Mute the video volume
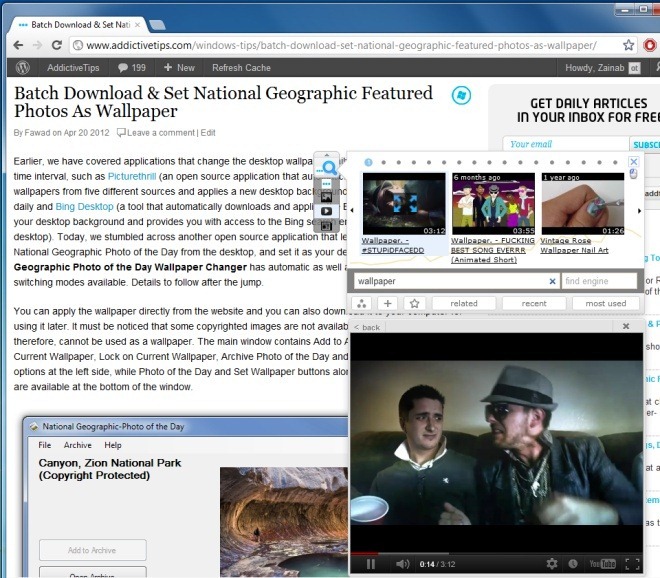660x578 pixels. [402, 564]
